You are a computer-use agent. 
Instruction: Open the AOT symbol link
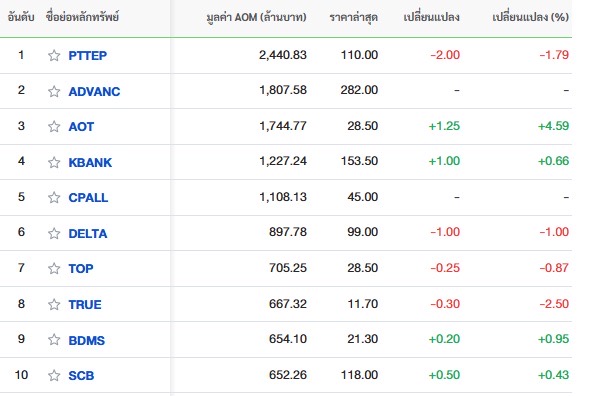point(81,127)
